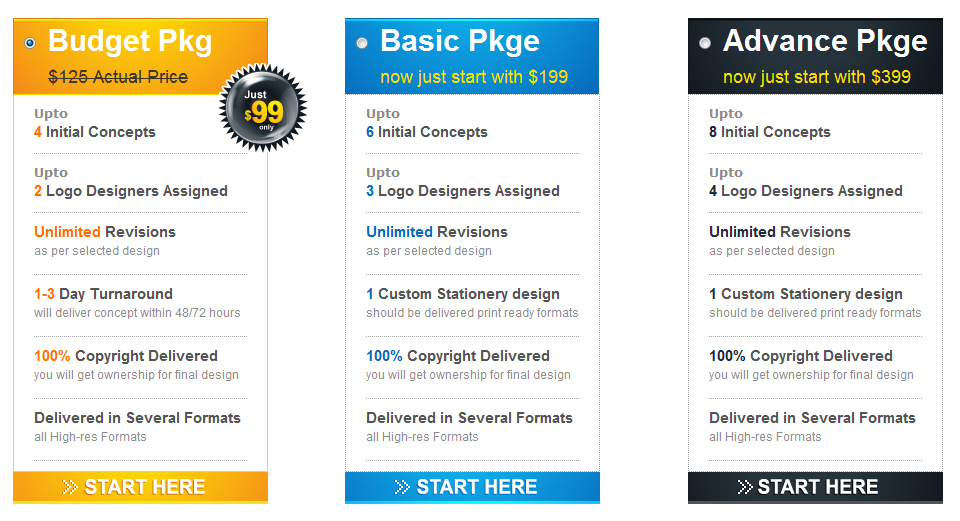Click '6 Initial Concepts' in Basic package
This screenshot has height=521, width=960.
point(427,132)
